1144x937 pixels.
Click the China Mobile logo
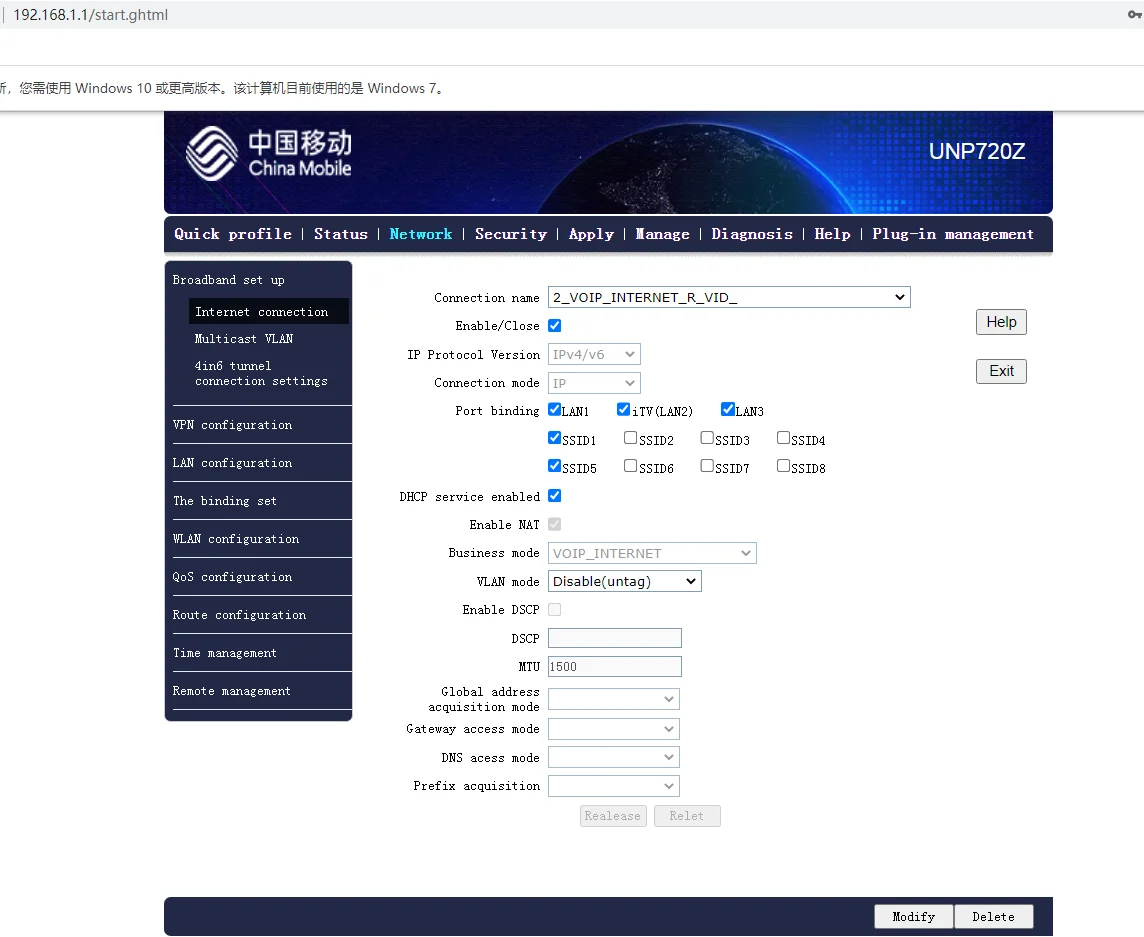[x=268, y=153]
